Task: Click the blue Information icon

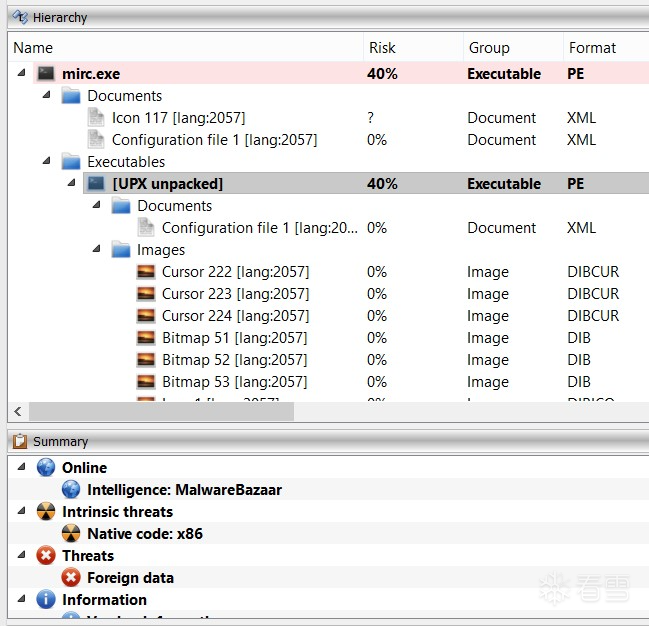Action: [46, 599]
